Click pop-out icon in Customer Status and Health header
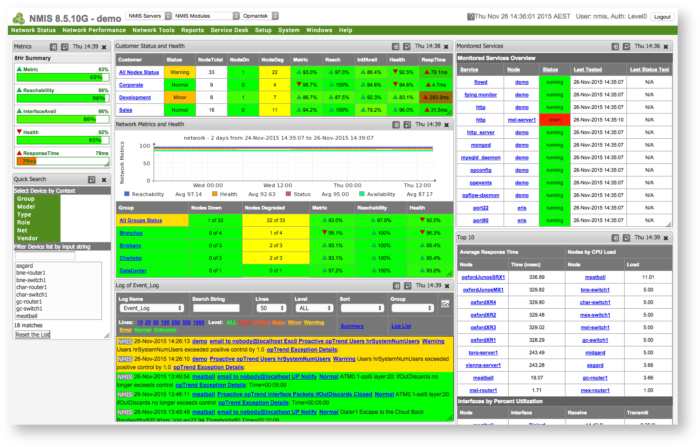The image size is (700, 447). 407,46
